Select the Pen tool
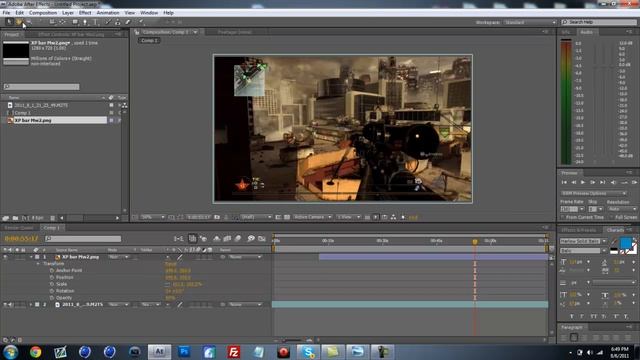 (x=85, y=22)
